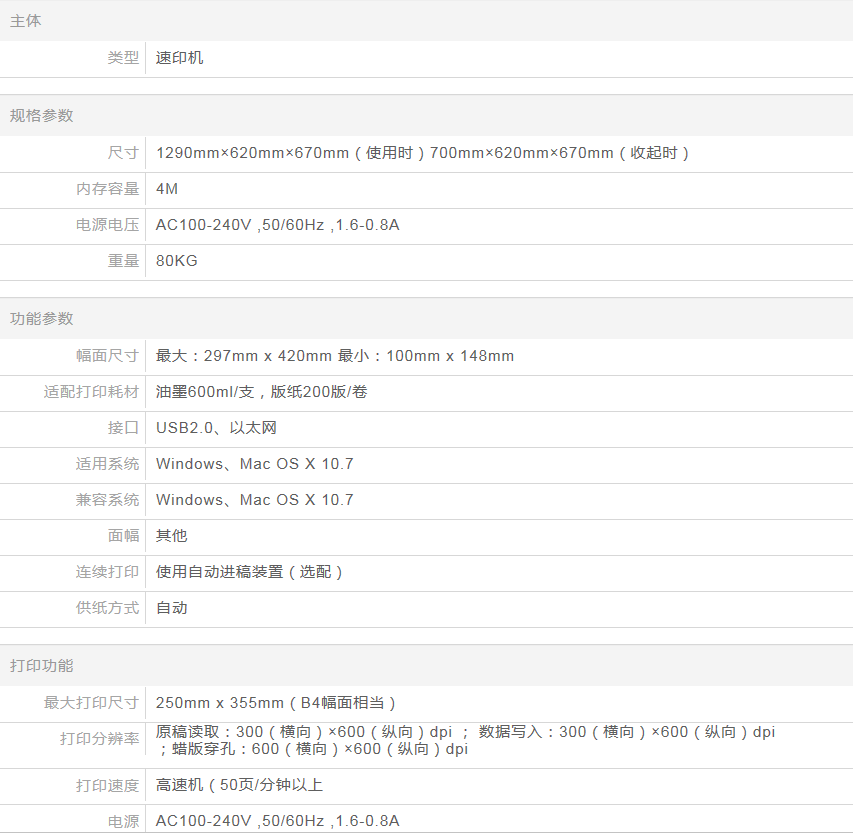Click the 适用系统 row label

tap(108, 464)
